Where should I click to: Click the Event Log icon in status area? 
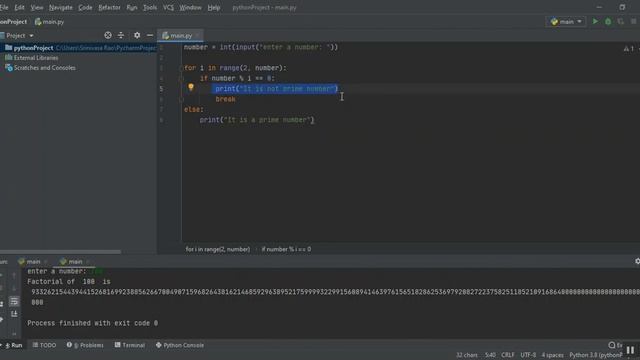612,345
